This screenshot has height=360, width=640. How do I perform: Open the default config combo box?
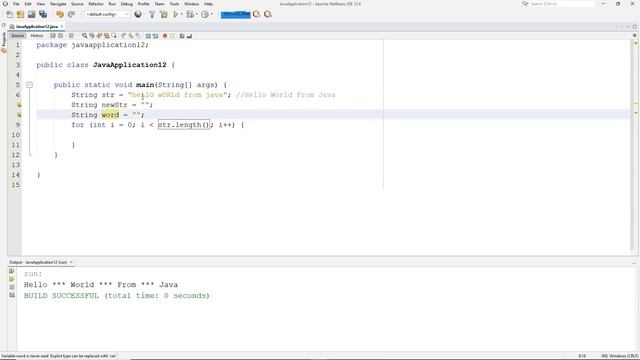pyautogui.click(x=107, y=14)
